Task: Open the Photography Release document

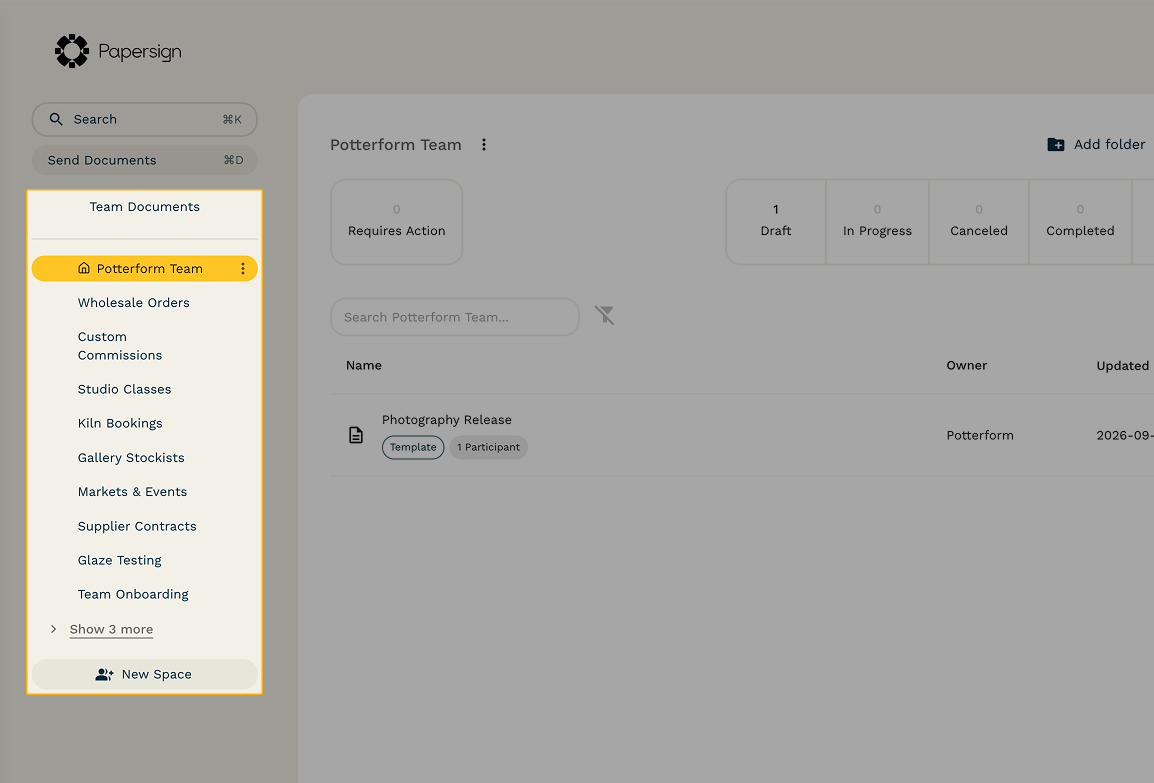Action: [447, 419]
